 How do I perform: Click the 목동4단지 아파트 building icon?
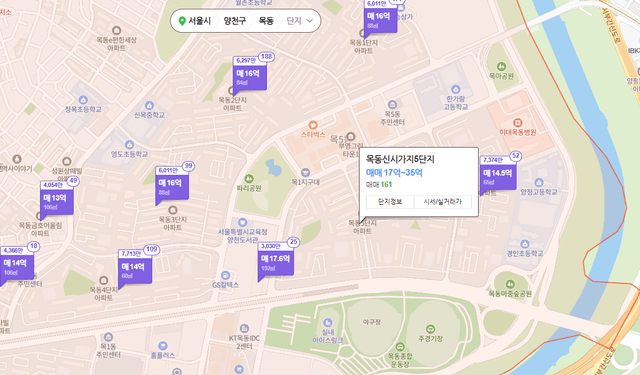(104, 280)
